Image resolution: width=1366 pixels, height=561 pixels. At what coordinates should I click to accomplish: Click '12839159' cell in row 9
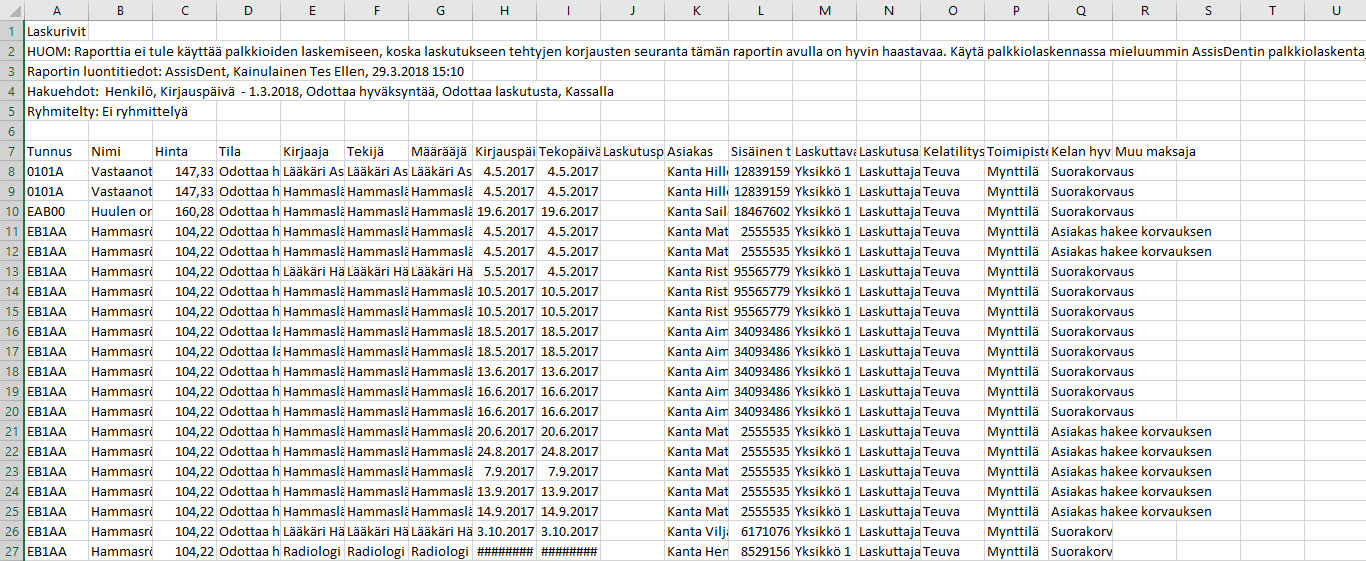coord(760,191)
